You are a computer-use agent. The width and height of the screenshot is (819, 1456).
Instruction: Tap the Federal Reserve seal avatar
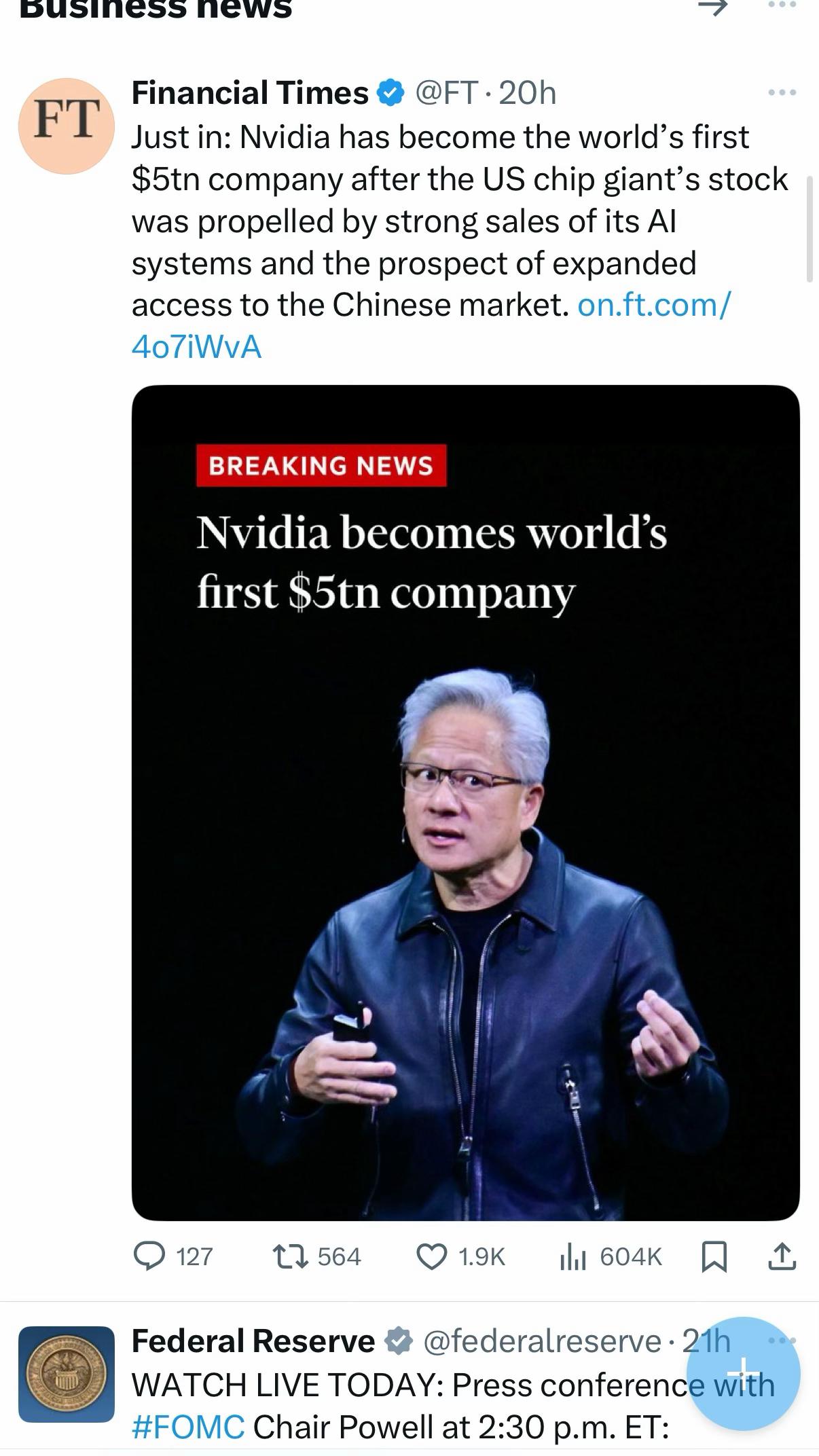click(66, 1375)
